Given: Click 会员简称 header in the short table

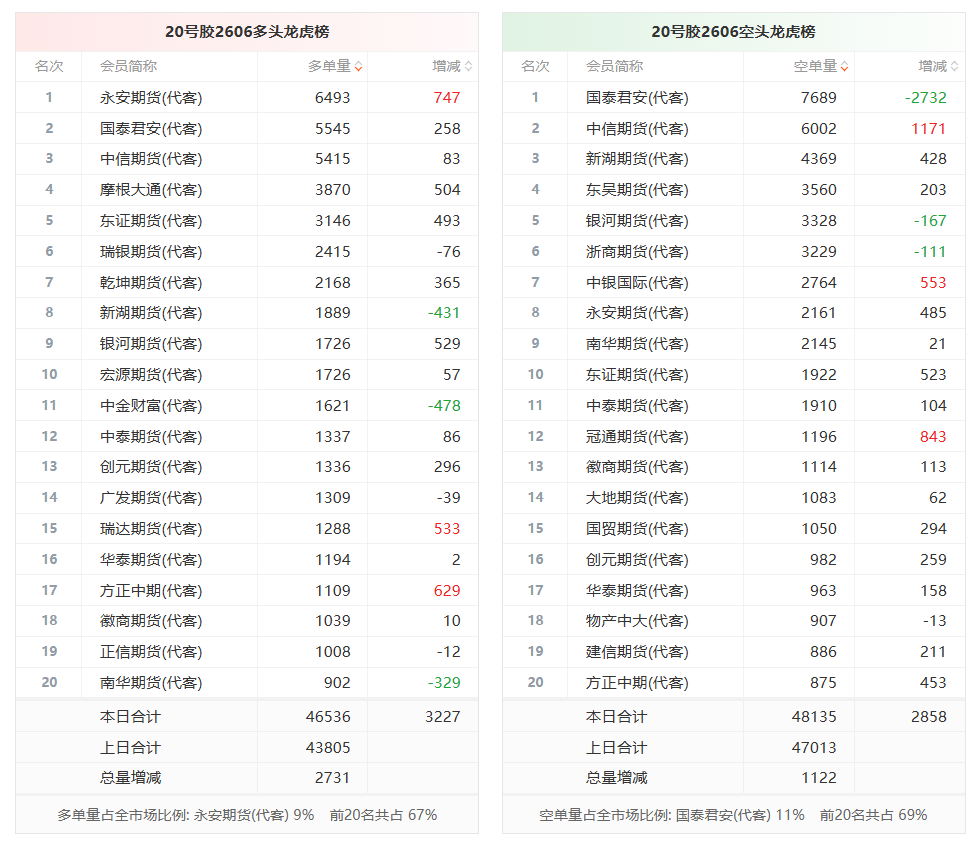Looking at the screenshot, I should coord(615,67).
